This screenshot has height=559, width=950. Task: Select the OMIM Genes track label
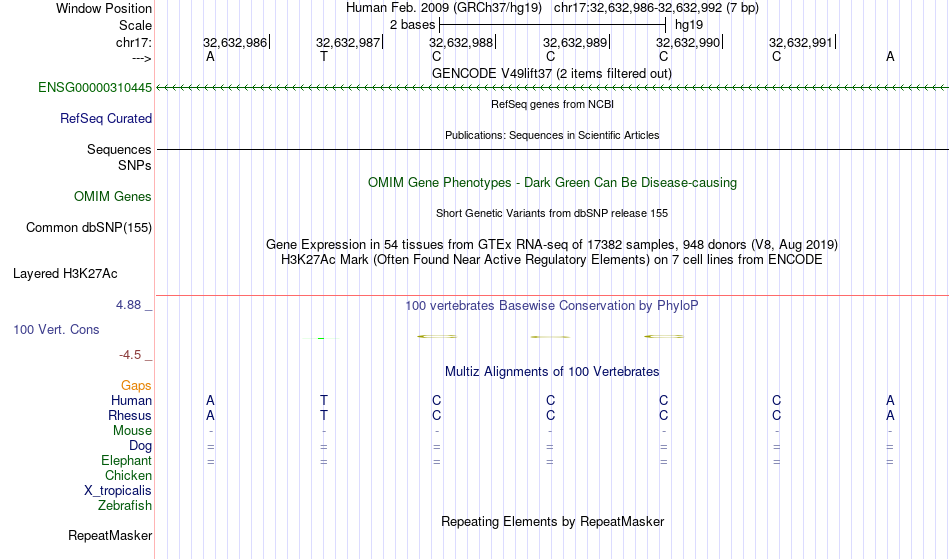[112, 197]
